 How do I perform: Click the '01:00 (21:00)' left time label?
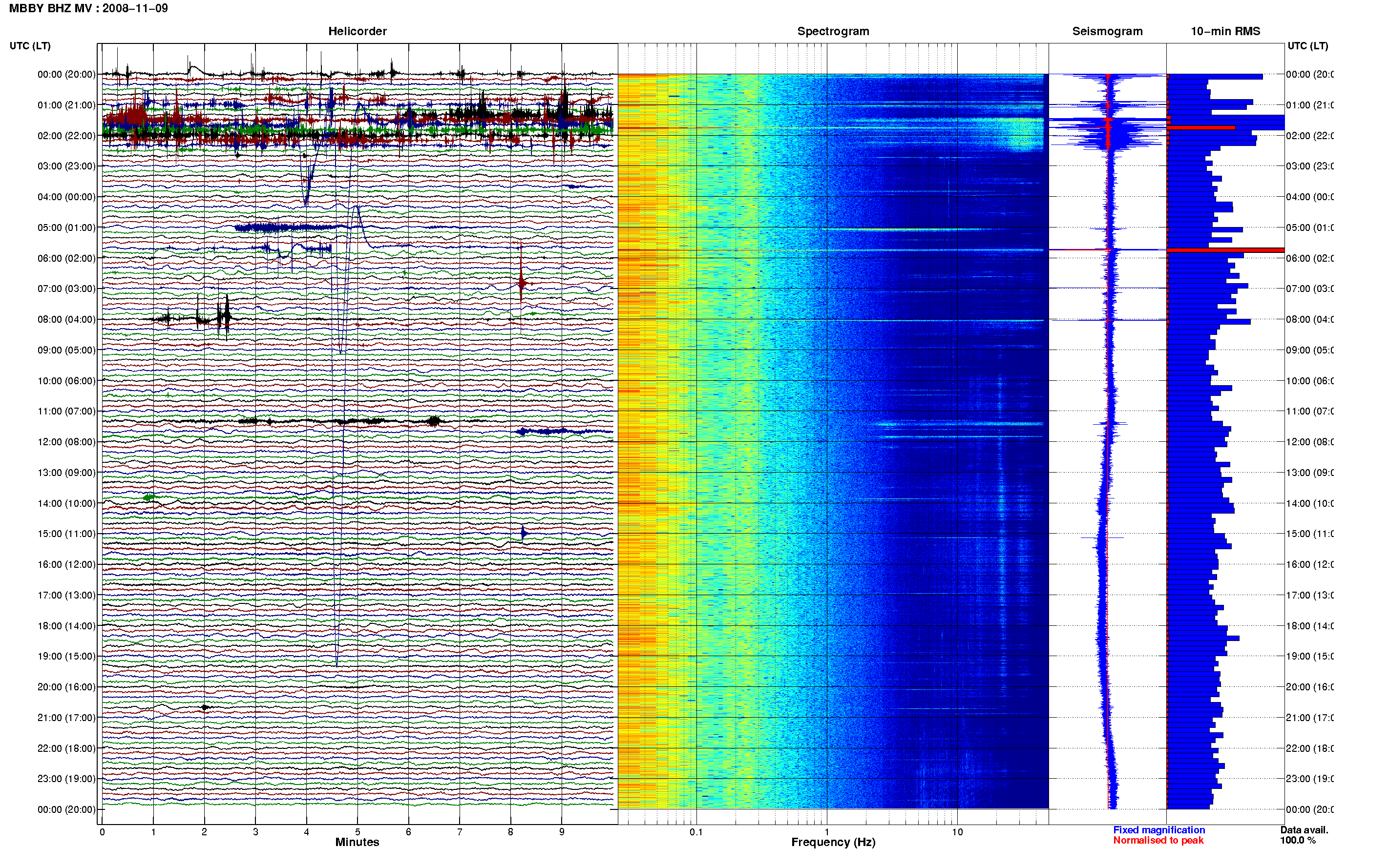[x=66, y=105]
